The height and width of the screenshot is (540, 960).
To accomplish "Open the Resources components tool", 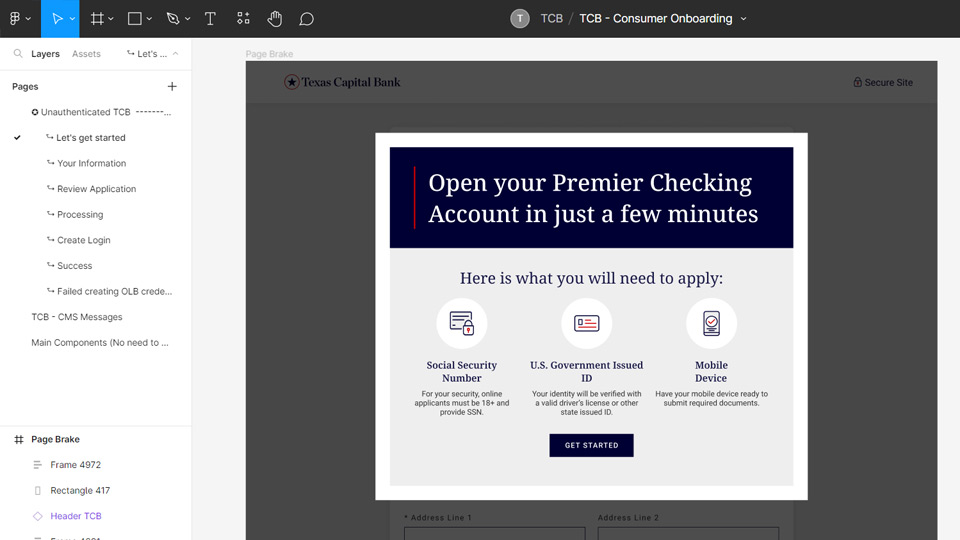I will click(x=243, y=19).
